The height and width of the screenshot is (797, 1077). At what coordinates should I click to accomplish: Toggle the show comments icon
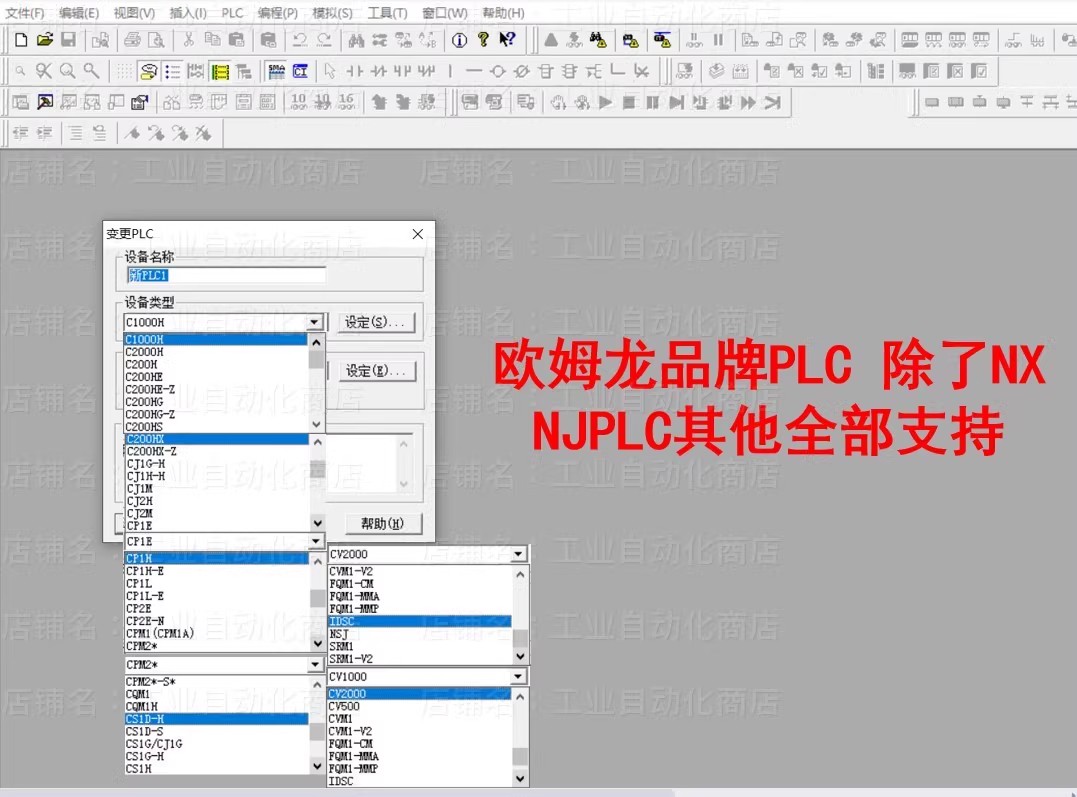(x=148, y=71)
